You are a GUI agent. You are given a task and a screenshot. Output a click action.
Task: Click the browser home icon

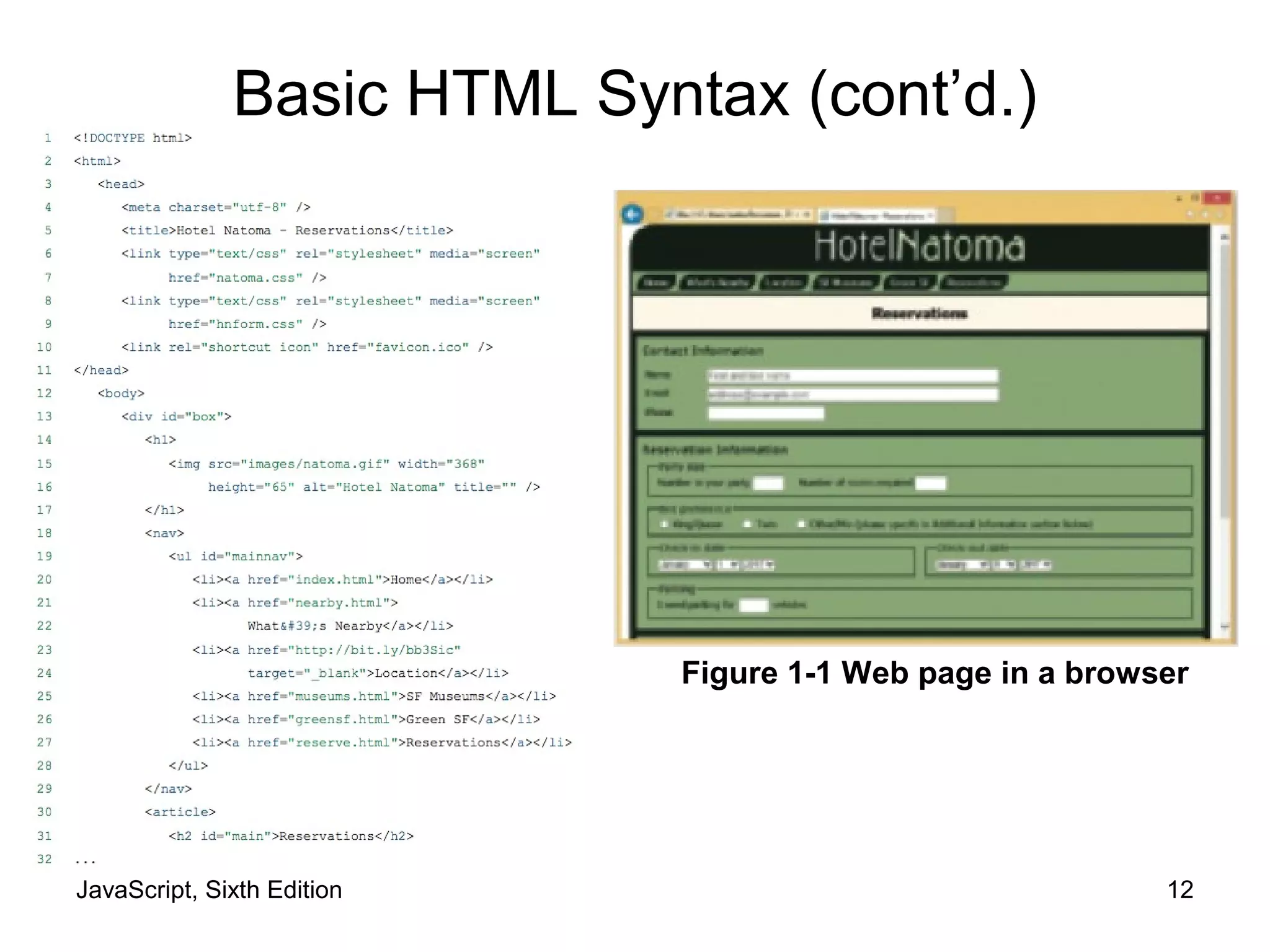pyautogui.click(x=1190, y=214)
